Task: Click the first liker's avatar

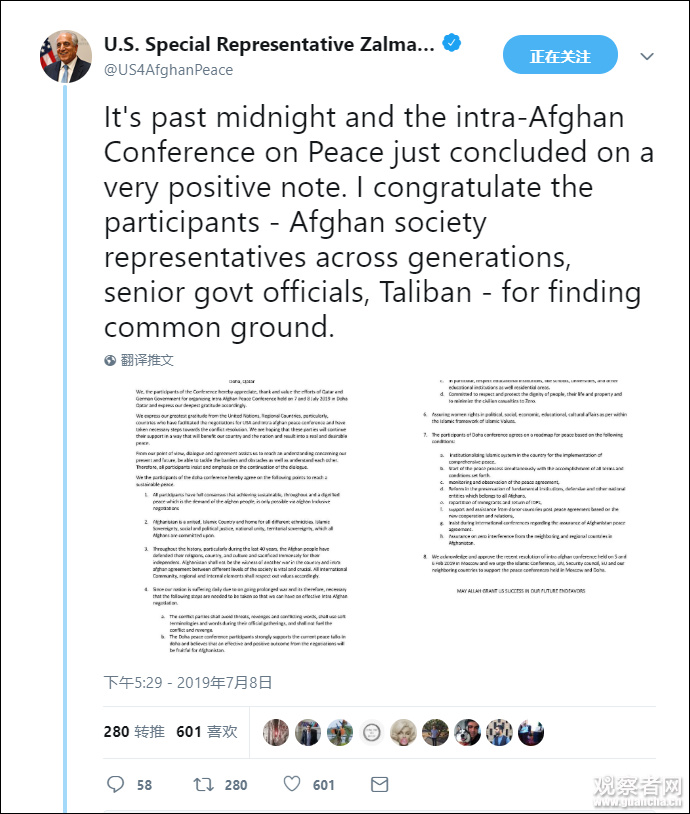Action: click(276, 731)
